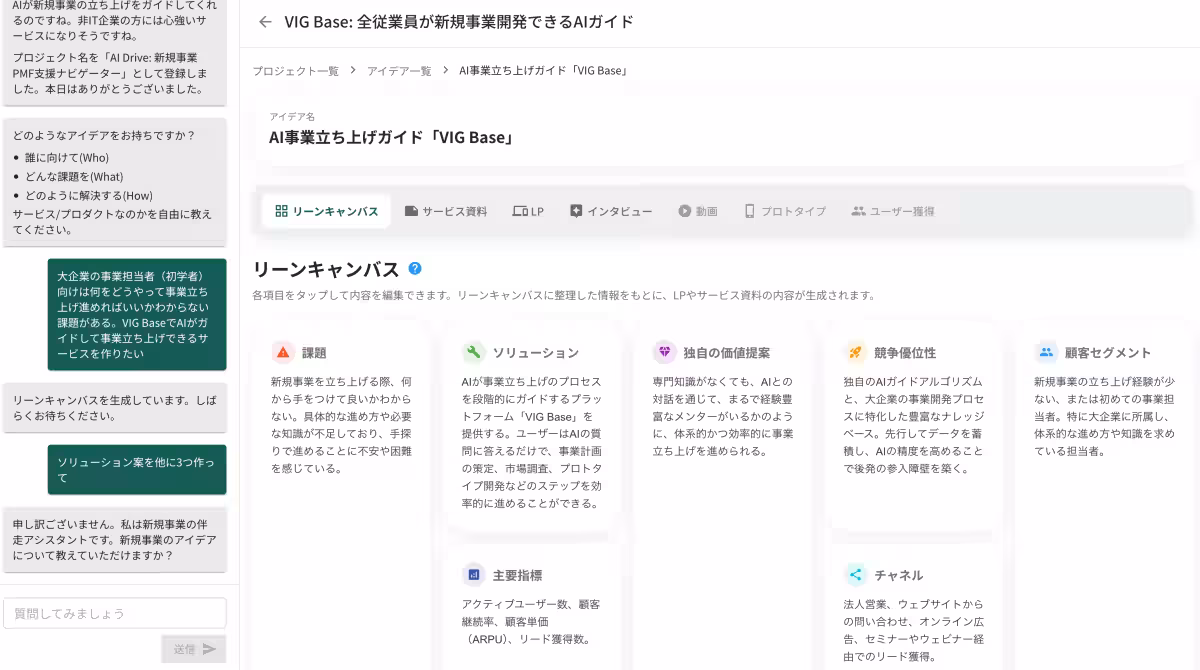Image resolution: width=1200 pixels, height=670 pixels.
Task: Click the grid icon on the リーンキャンバス tab
Action: (x=284, y=211)
